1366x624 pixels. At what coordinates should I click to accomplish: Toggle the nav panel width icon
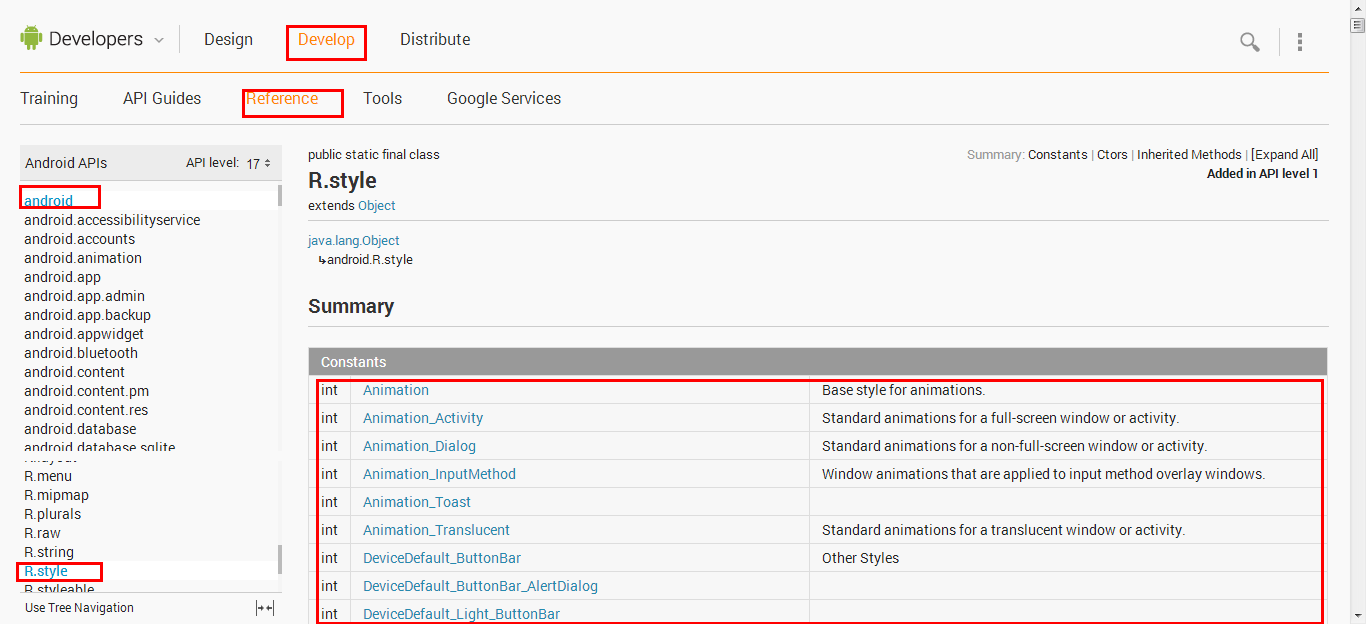click(265, 608)
